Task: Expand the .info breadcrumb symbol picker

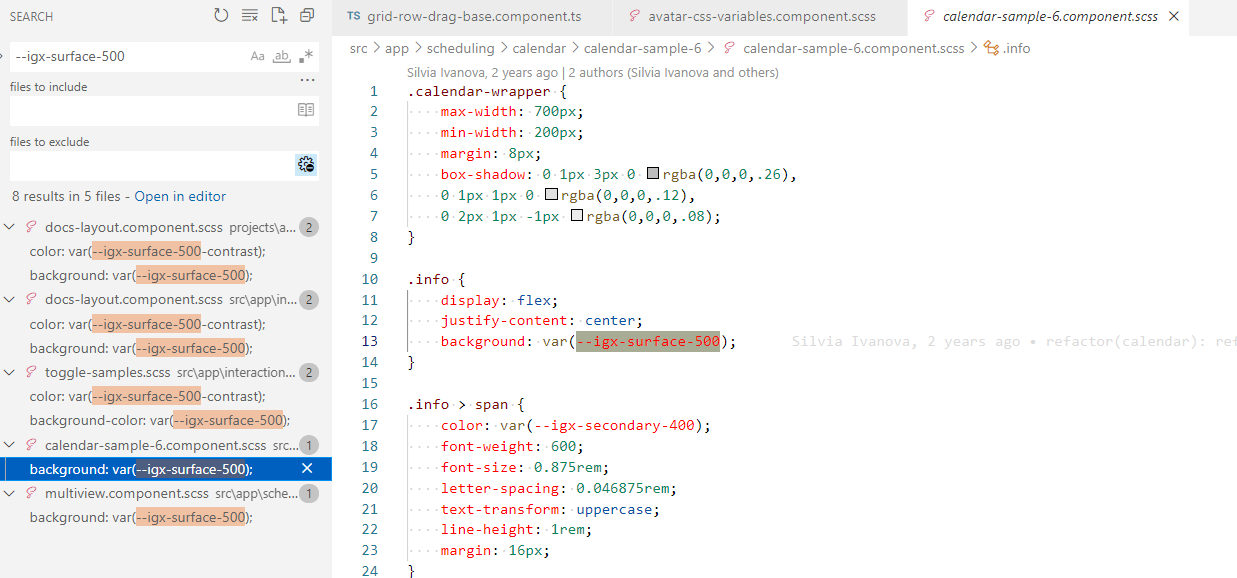Action: [1017, 48]
